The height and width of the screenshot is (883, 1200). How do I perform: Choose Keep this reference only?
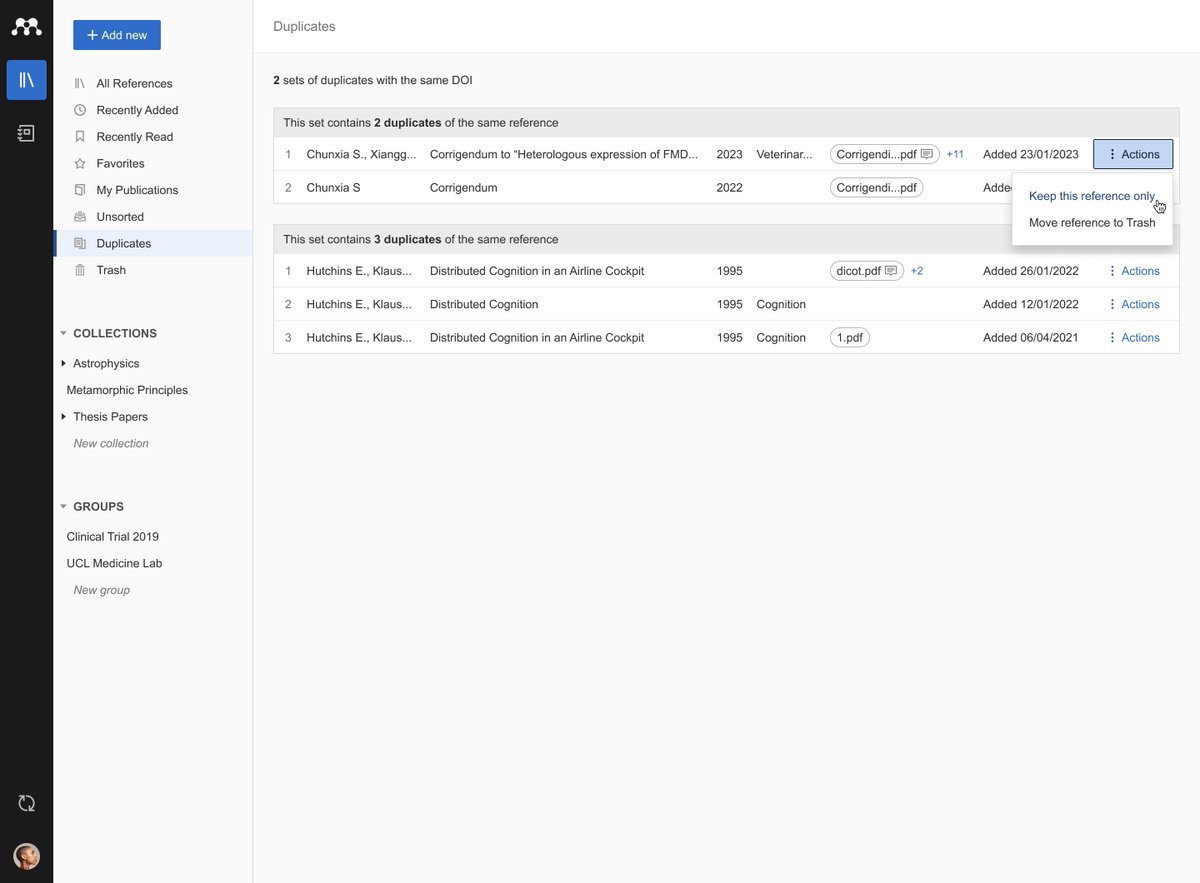pos(1092,196)
